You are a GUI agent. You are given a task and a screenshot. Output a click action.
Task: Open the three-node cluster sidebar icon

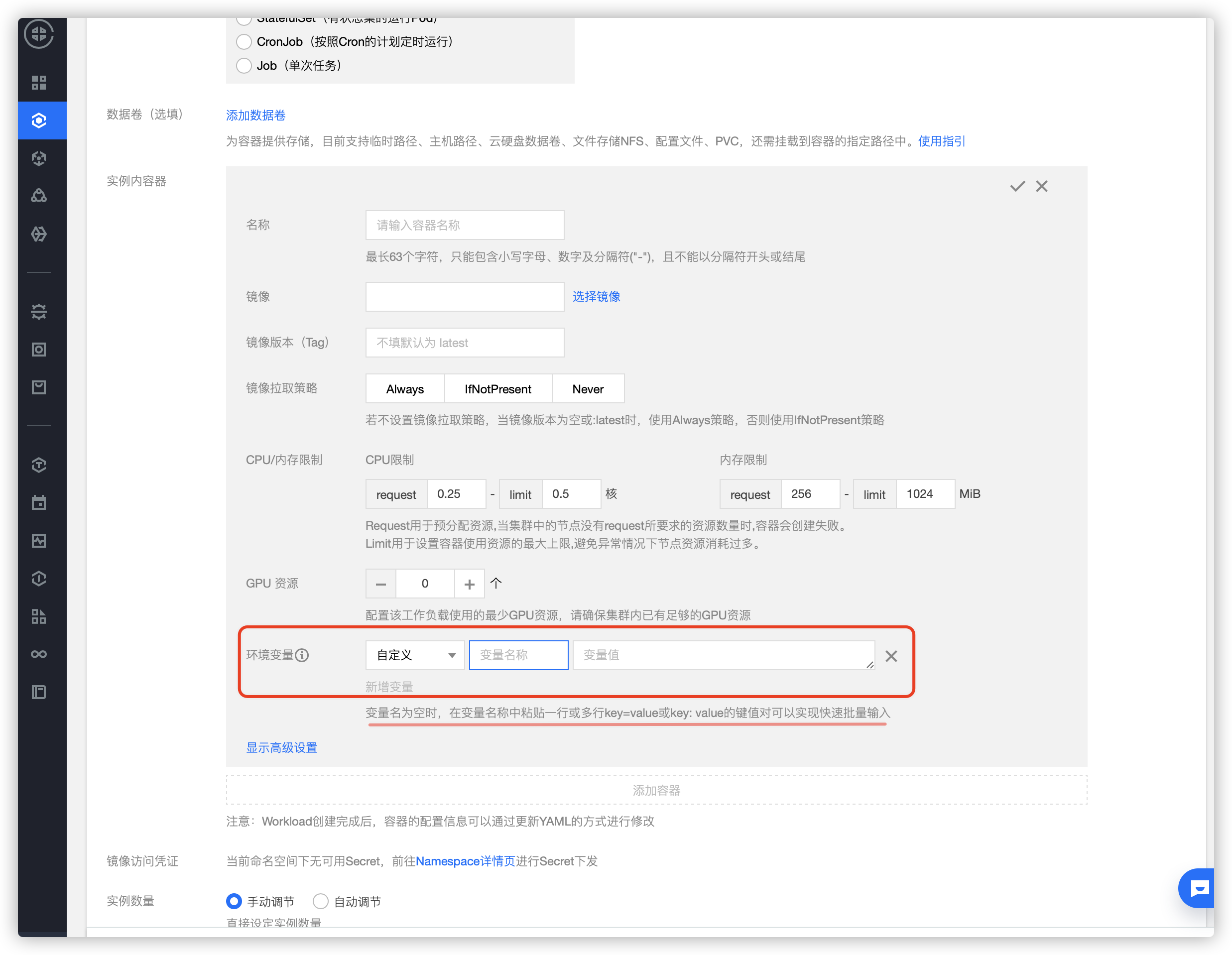pos(39,196)
